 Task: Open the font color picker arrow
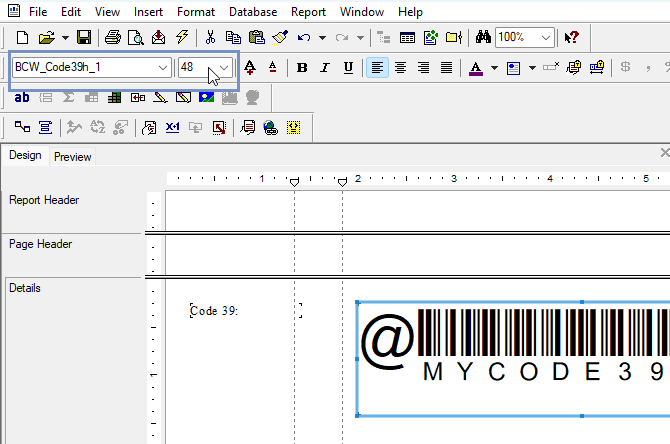click(x=494, y=68)
